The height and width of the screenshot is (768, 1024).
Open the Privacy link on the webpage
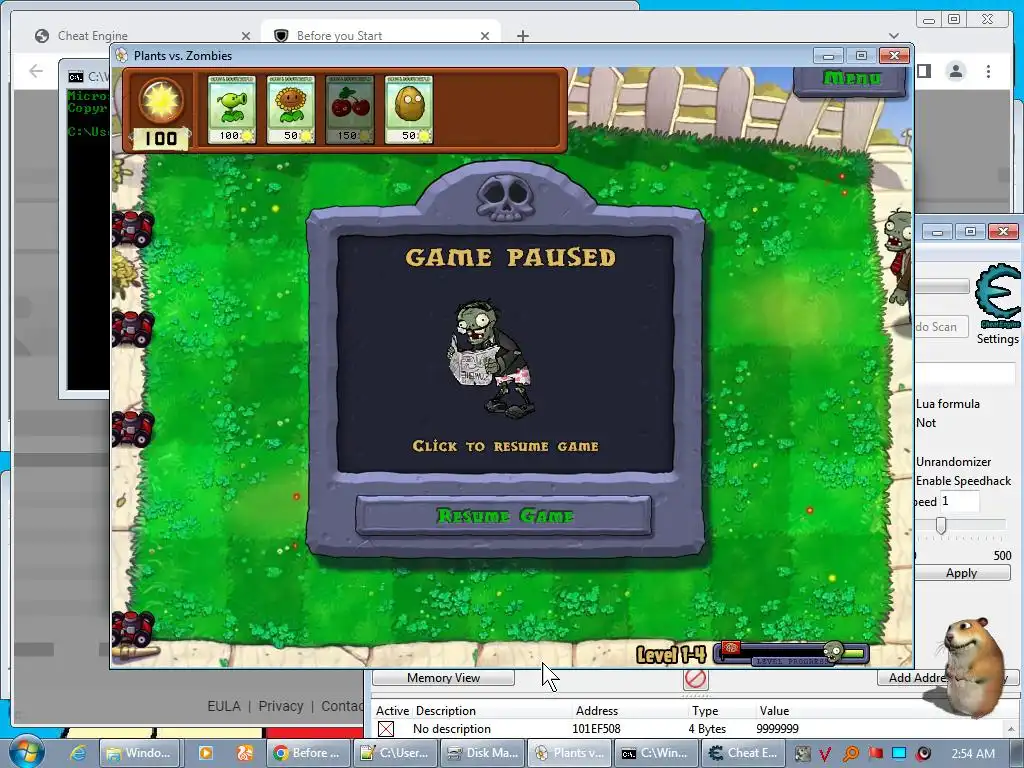[x=281, y=706]
